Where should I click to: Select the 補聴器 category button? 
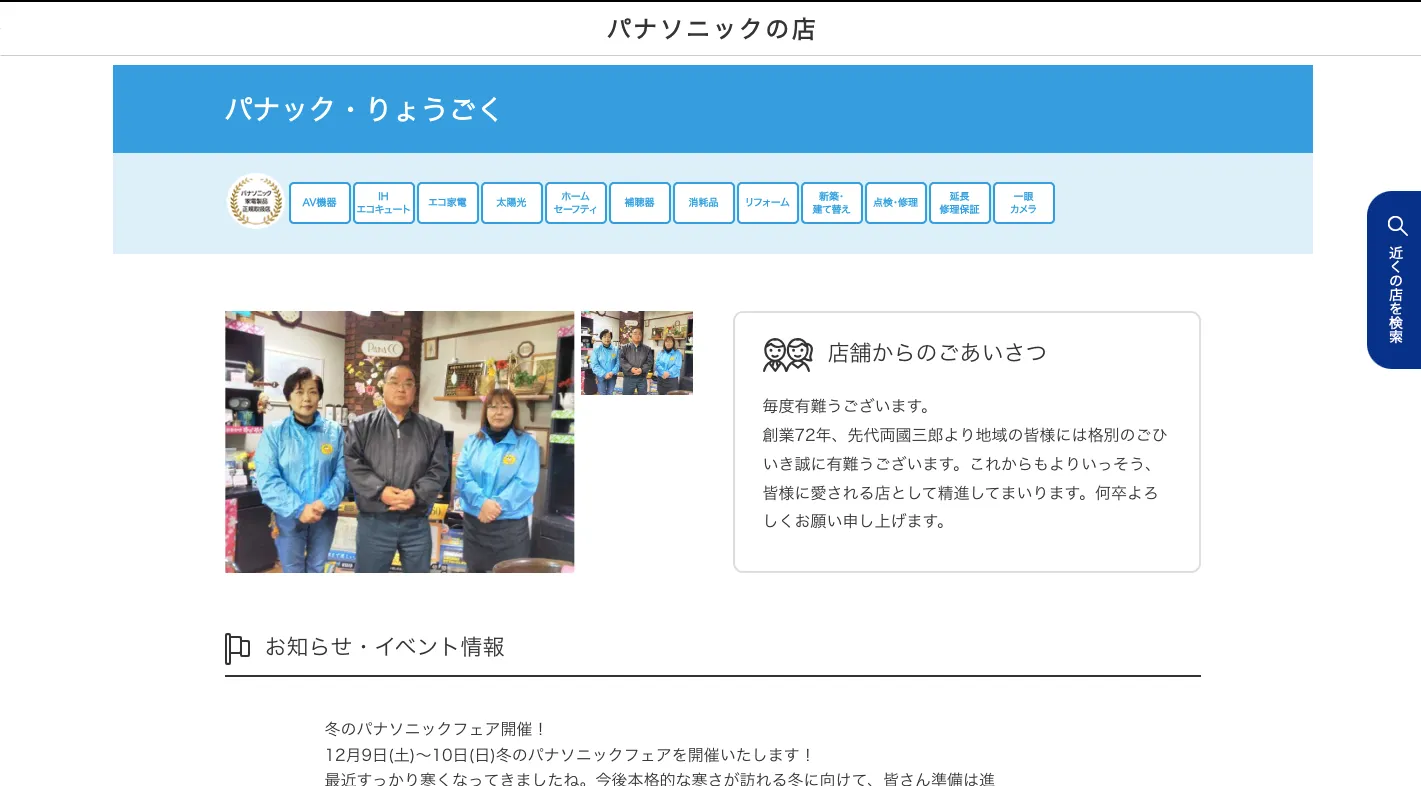640,203
